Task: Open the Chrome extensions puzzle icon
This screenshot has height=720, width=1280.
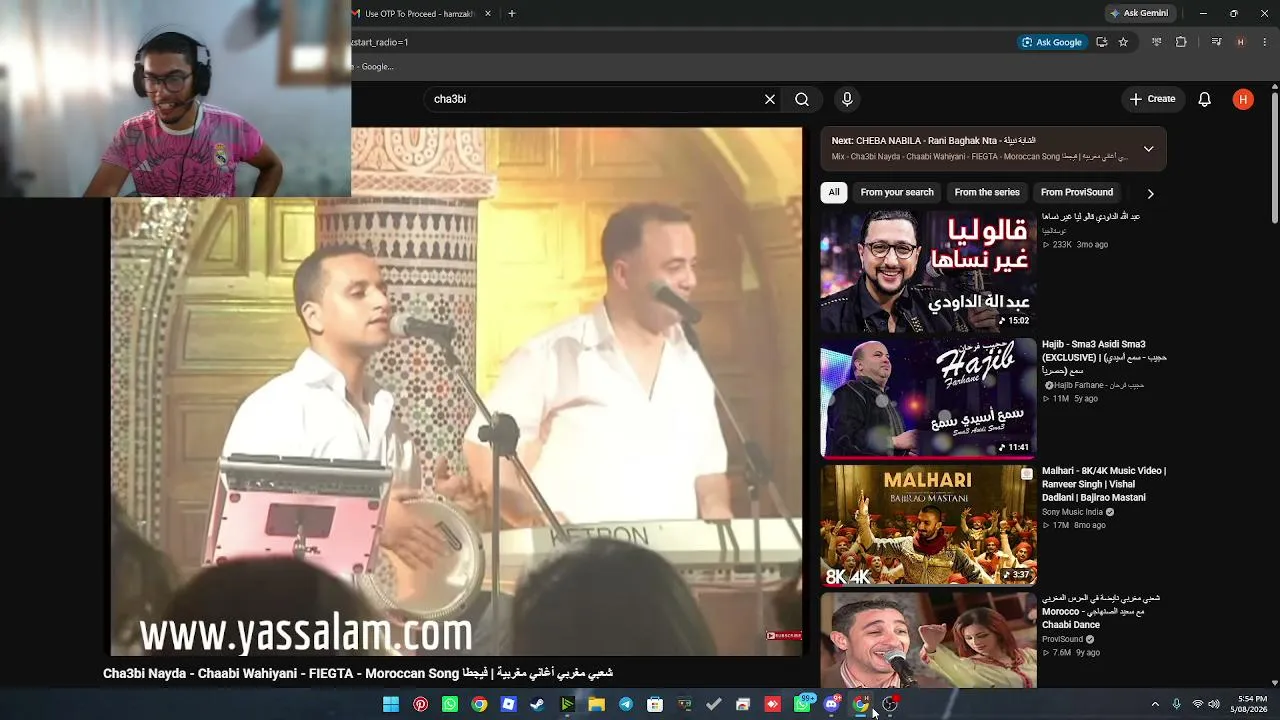Action: coord(1181,42)
